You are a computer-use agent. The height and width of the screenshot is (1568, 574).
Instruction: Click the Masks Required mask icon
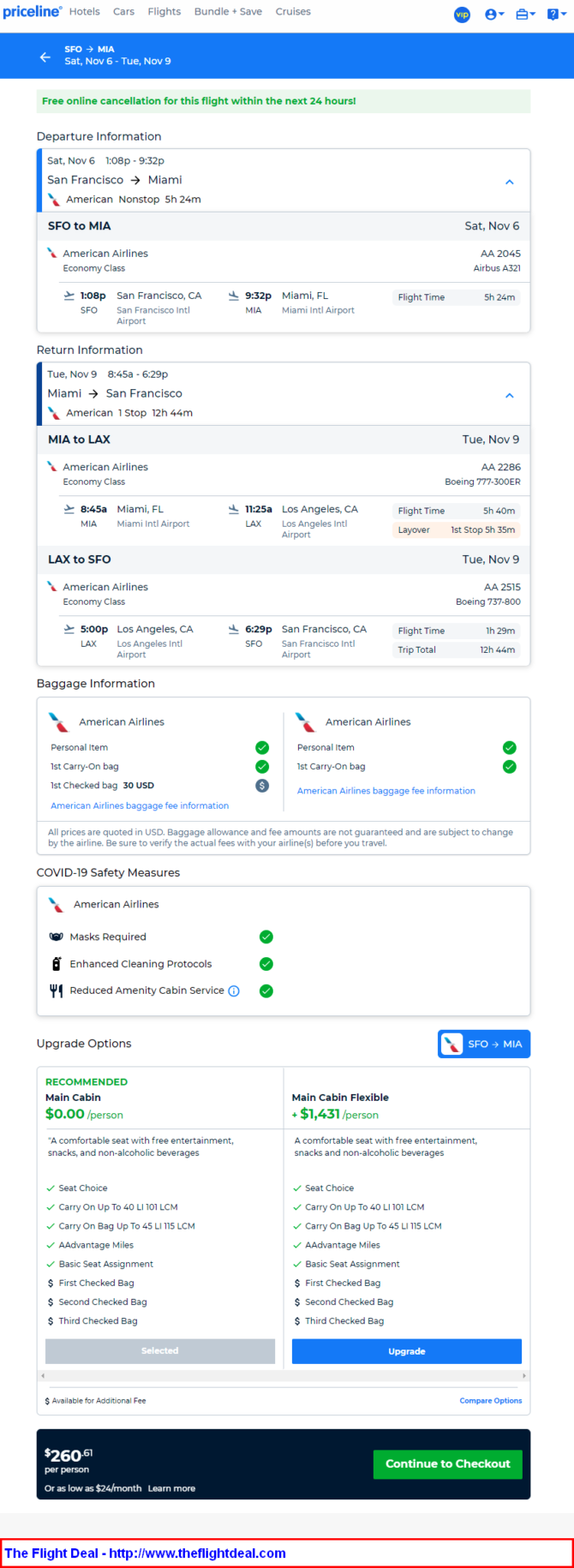(x=57, y=937)
